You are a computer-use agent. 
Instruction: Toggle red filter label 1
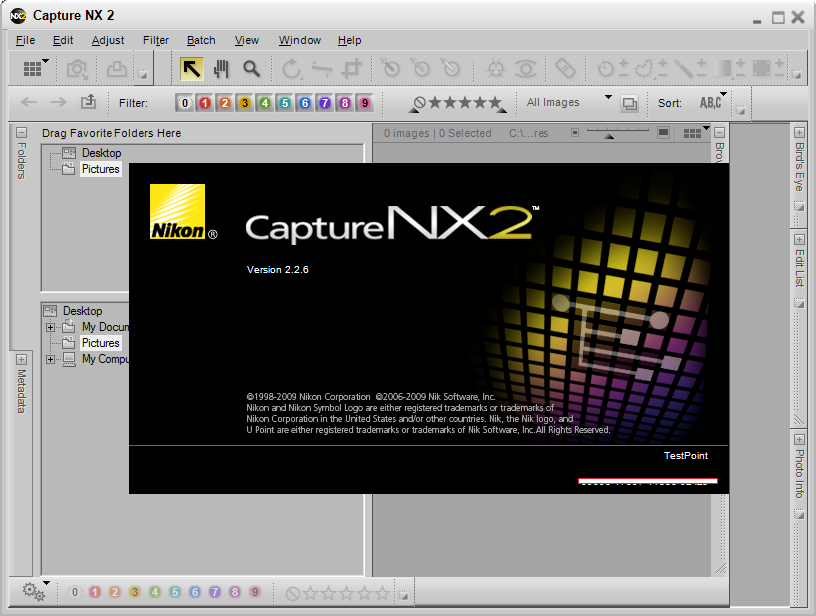pyautogui.click(x=205, y=103)
